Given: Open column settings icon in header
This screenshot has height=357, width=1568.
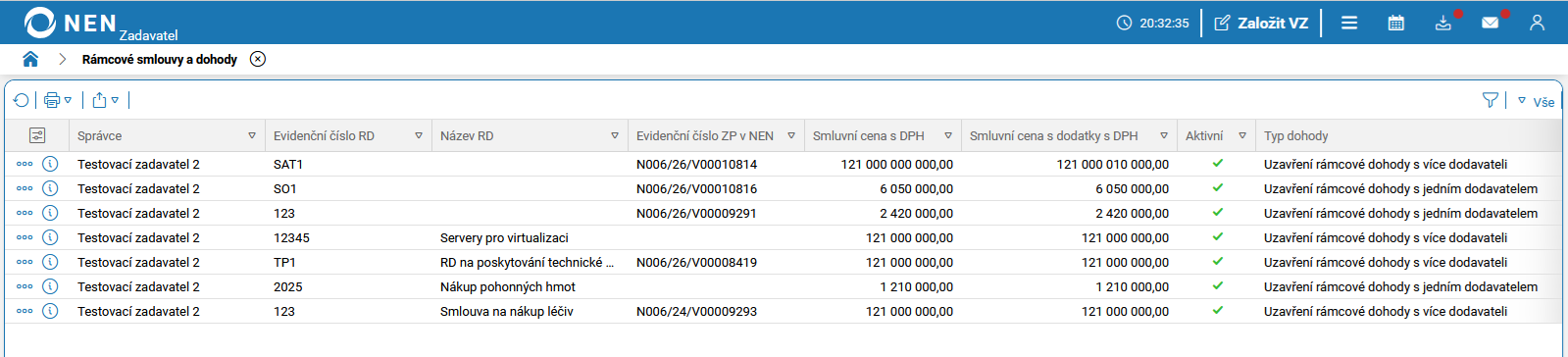Looking at the screenshot, I should (x=37, y=135).
